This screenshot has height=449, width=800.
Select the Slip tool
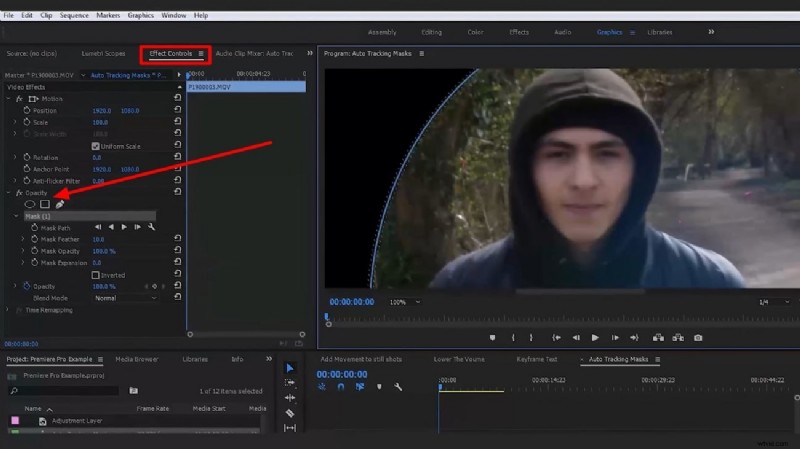(x=290, y=428)
